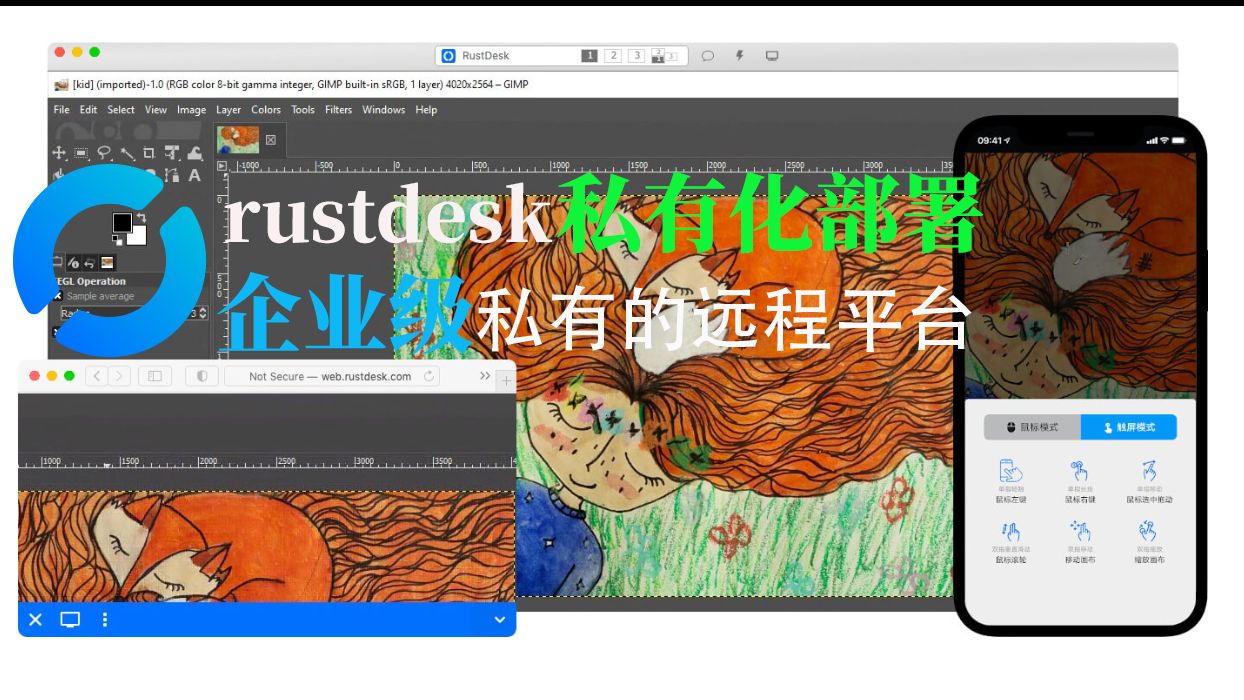Tap the 鼠标右键 gesture icon on phone

[1081, 472]
